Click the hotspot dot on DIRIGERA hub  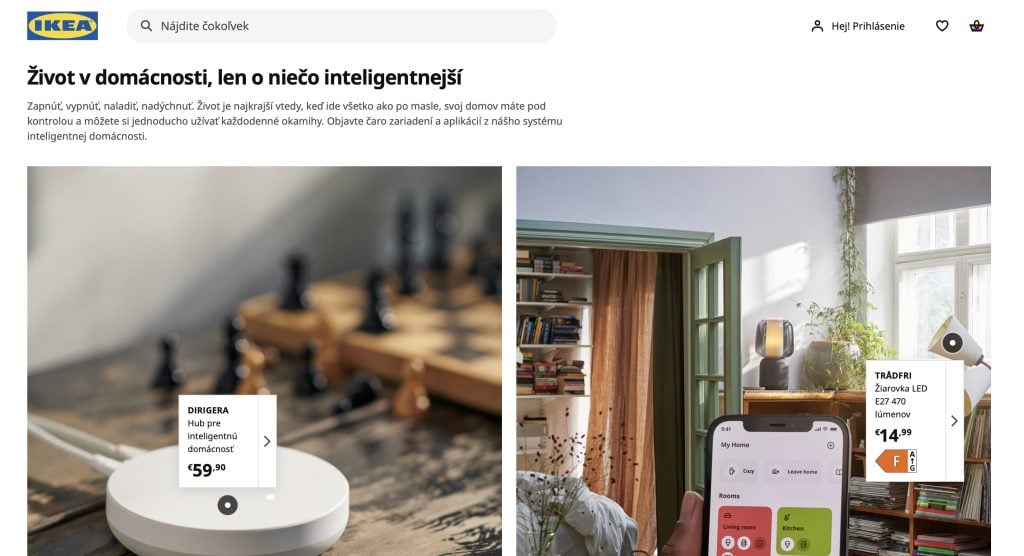pos(227,505)
